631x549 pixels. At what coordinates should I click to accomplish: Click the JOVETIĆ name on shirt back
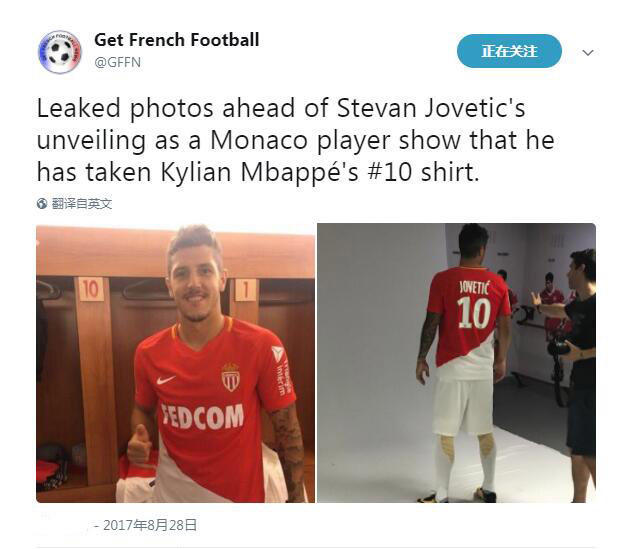click(474, 288)
